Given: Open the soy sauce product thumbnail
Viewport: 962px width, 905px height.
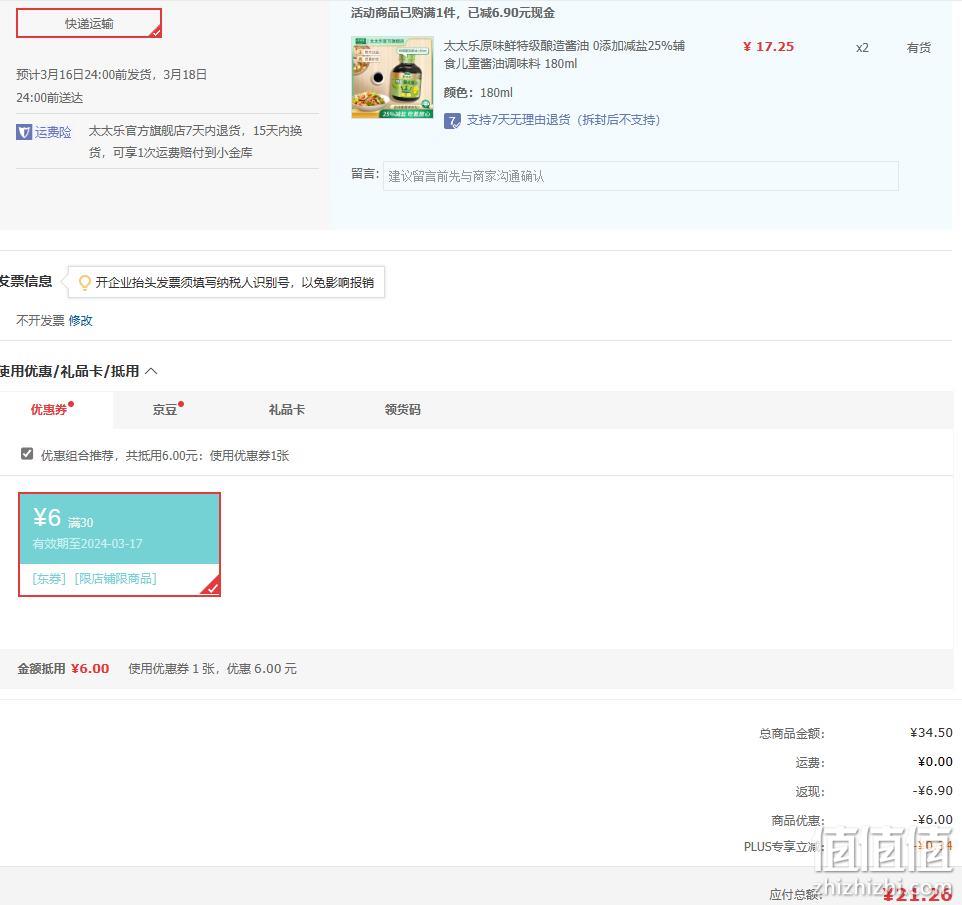Looking at the screenshot, I should (x=393, y=77).
